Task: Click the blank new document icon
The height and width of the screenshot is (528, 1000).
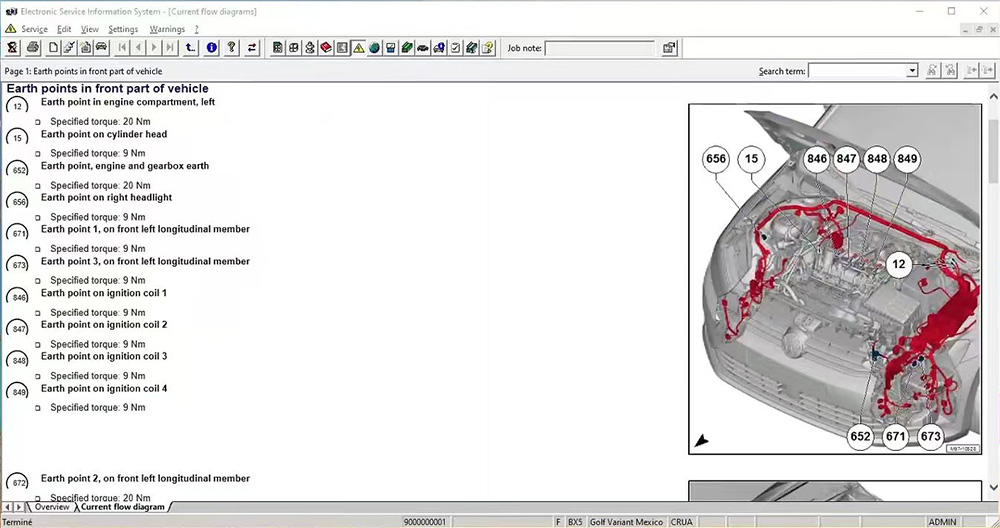Action: 54,48
